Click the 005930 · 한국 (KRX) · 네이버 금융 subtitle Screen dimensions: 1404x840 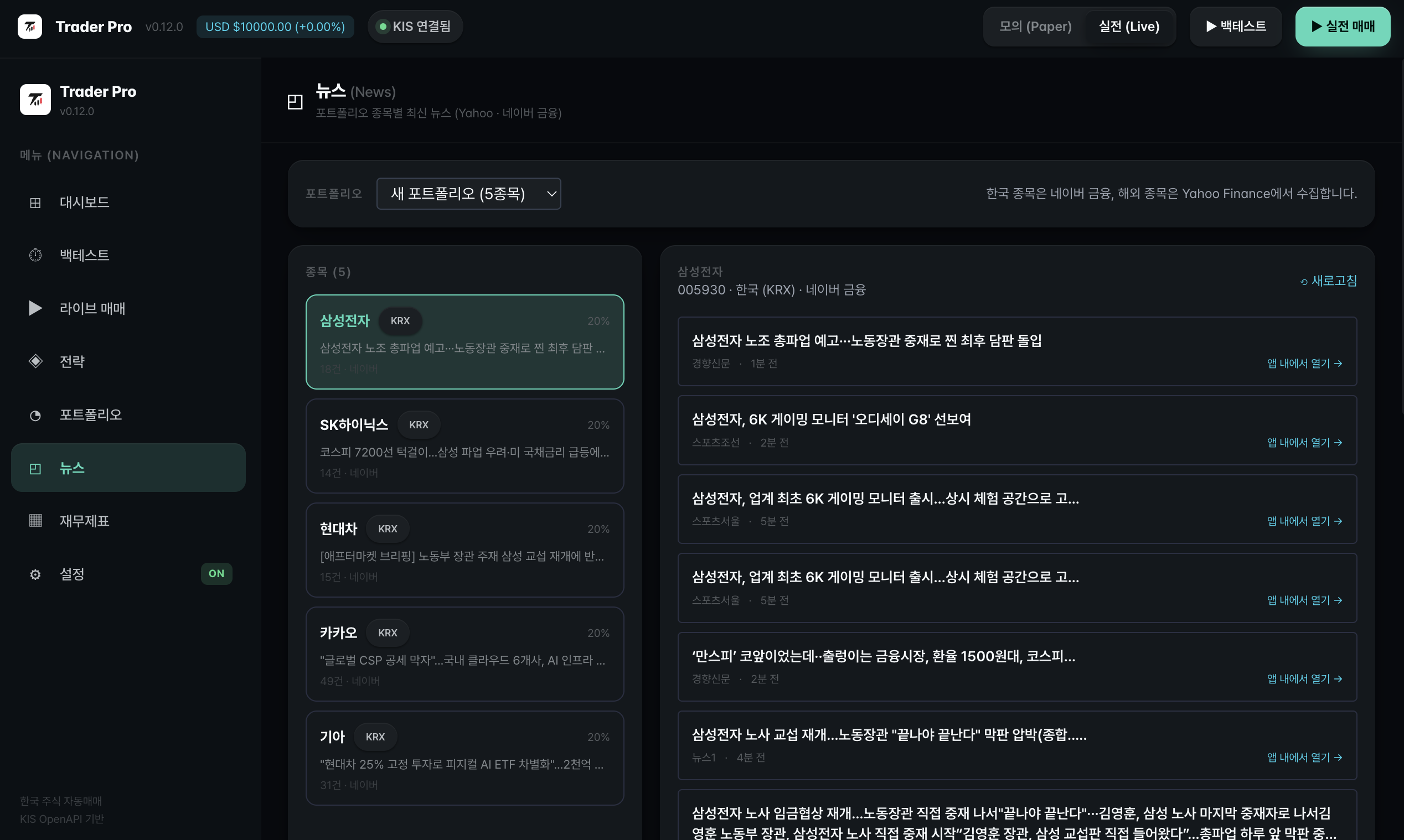(x=772, y=291)
